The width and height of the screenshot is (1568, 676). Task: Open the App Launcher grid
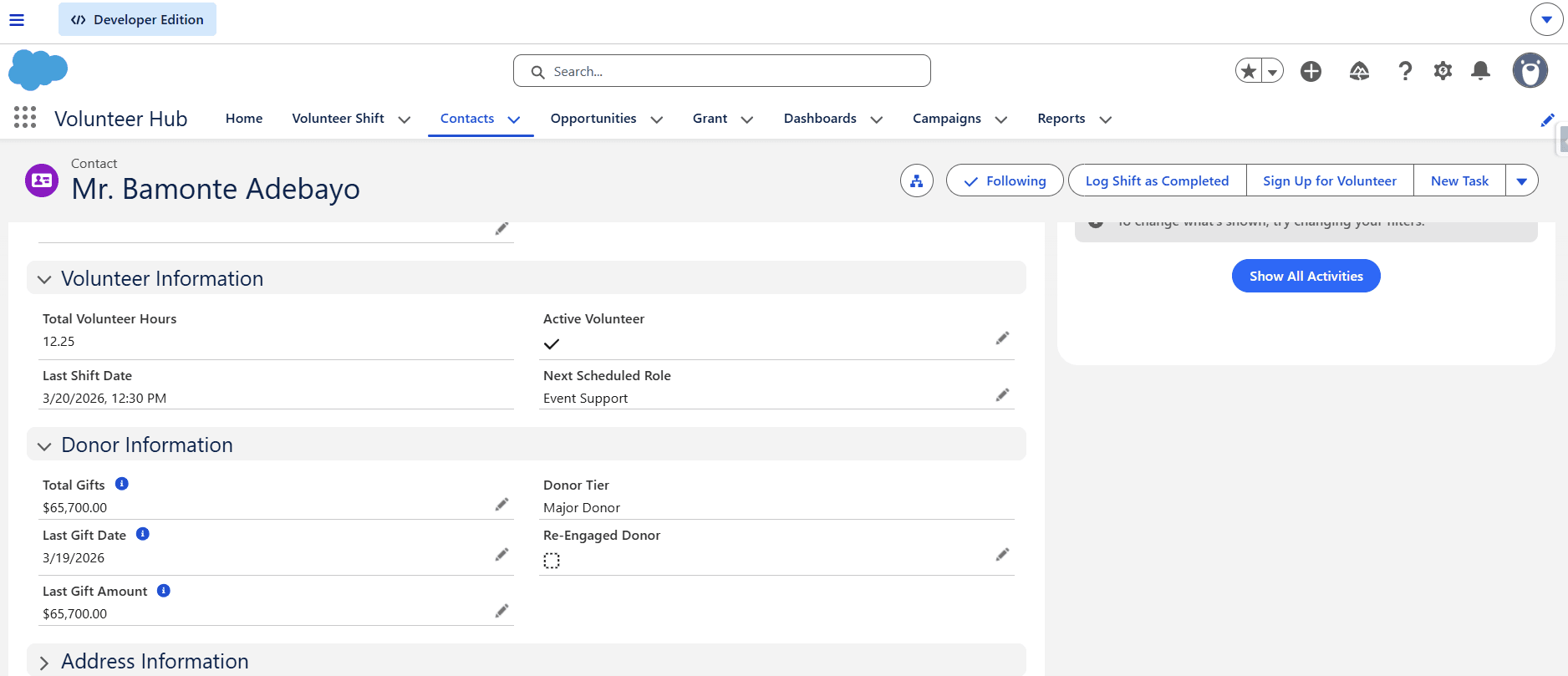click(x=25, y=118)
